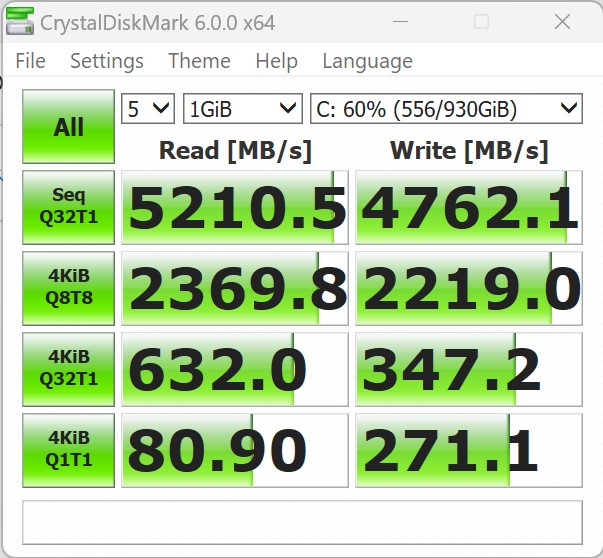Click the 4KiB Q8T8 write result 2219.0
This screenshot has width=603, height=558.
469,288
